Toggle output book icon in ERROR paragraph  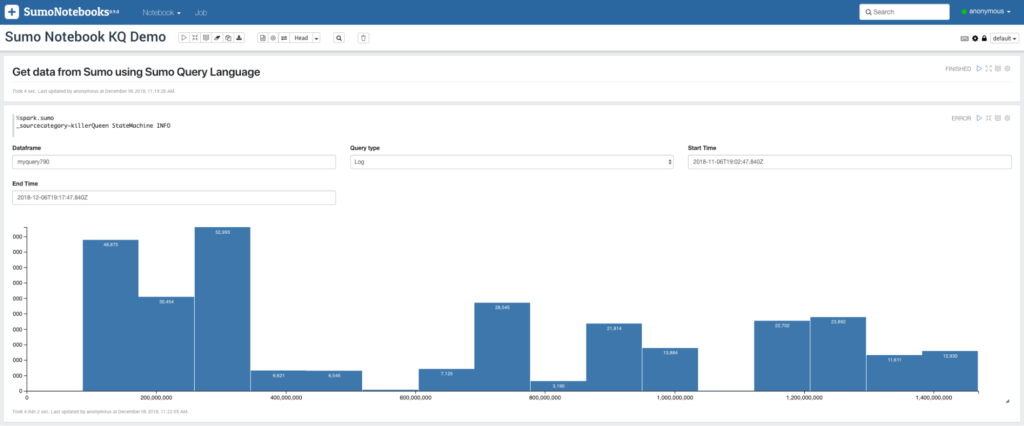[x=998, y=118]
